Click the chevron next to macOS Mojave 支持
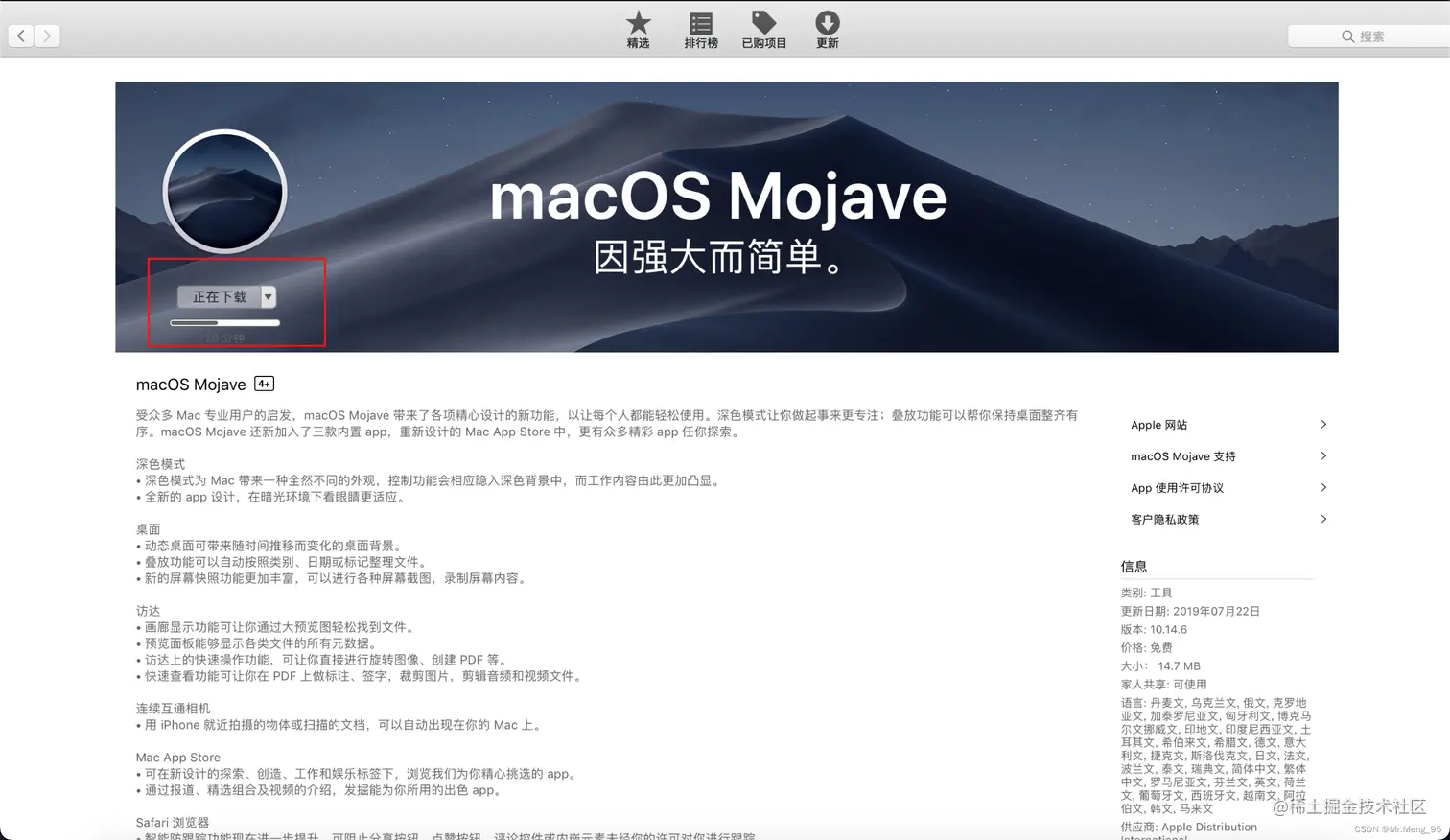 click(1323, 455)
